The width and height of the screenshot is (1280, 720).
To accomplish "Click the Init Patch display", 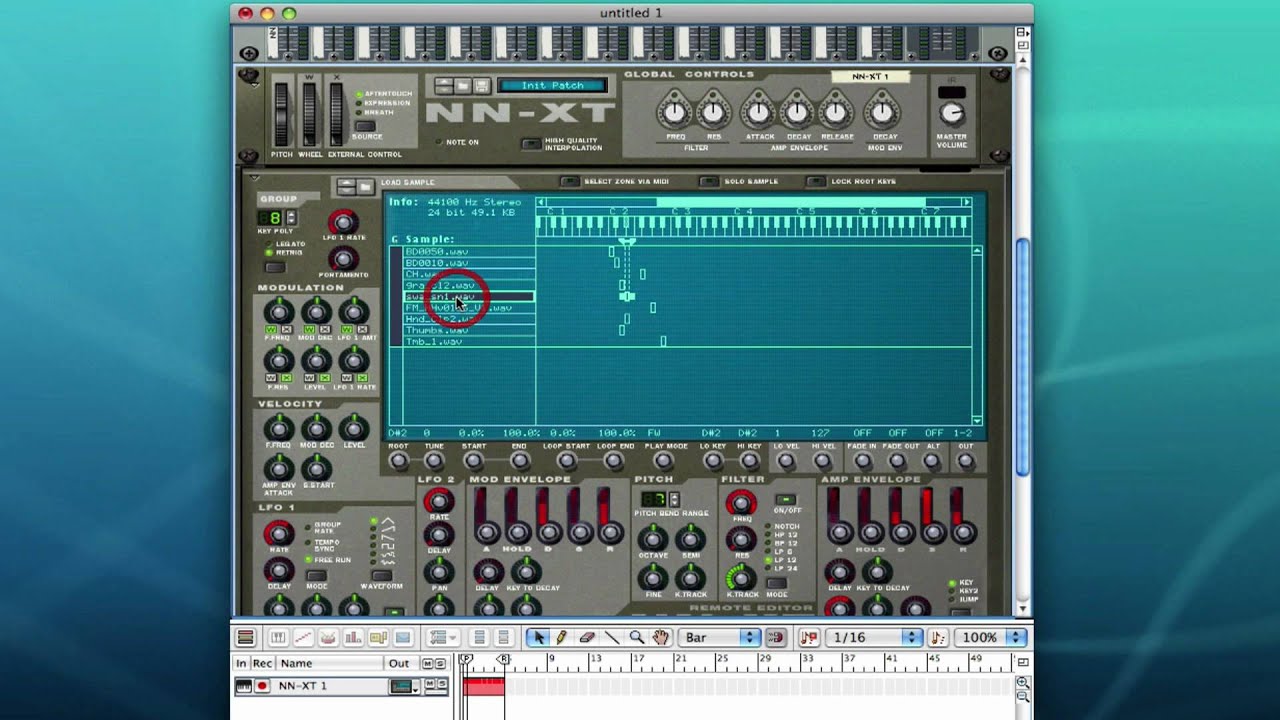I will coord(552,85).
